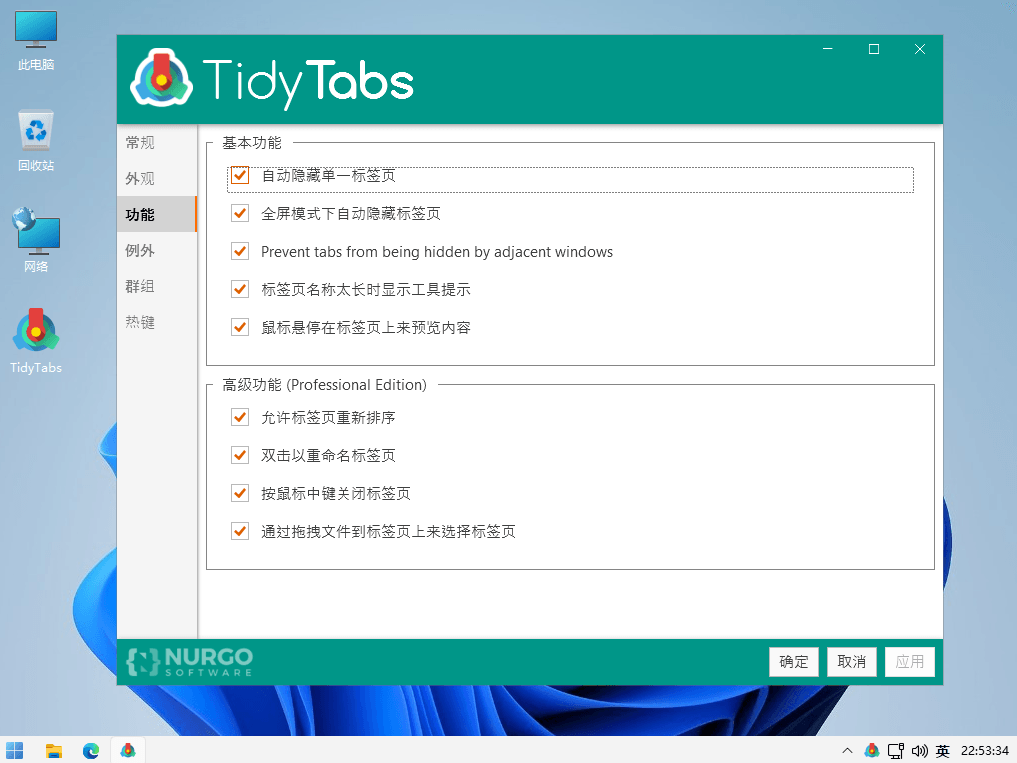Switch input method 英 indicator
Screen dimensions: 1017x763
coord(942,751)
